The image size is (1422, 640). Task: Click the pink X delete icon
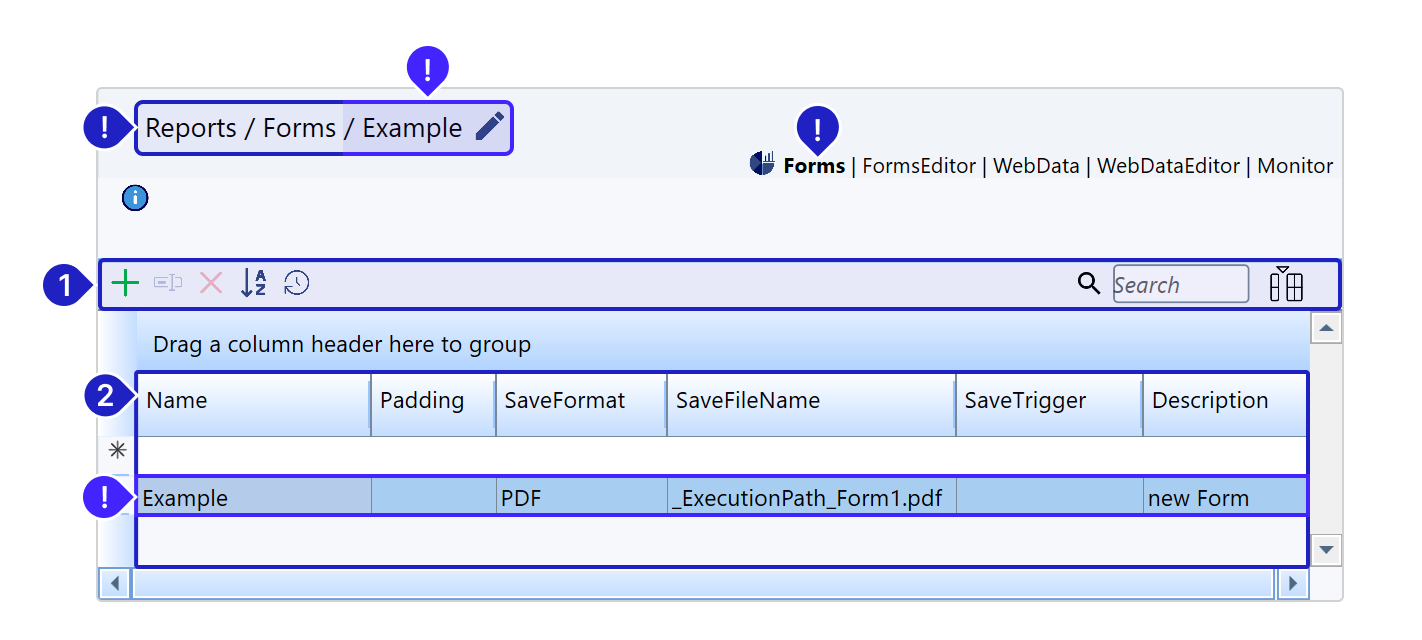pos(211,283)
